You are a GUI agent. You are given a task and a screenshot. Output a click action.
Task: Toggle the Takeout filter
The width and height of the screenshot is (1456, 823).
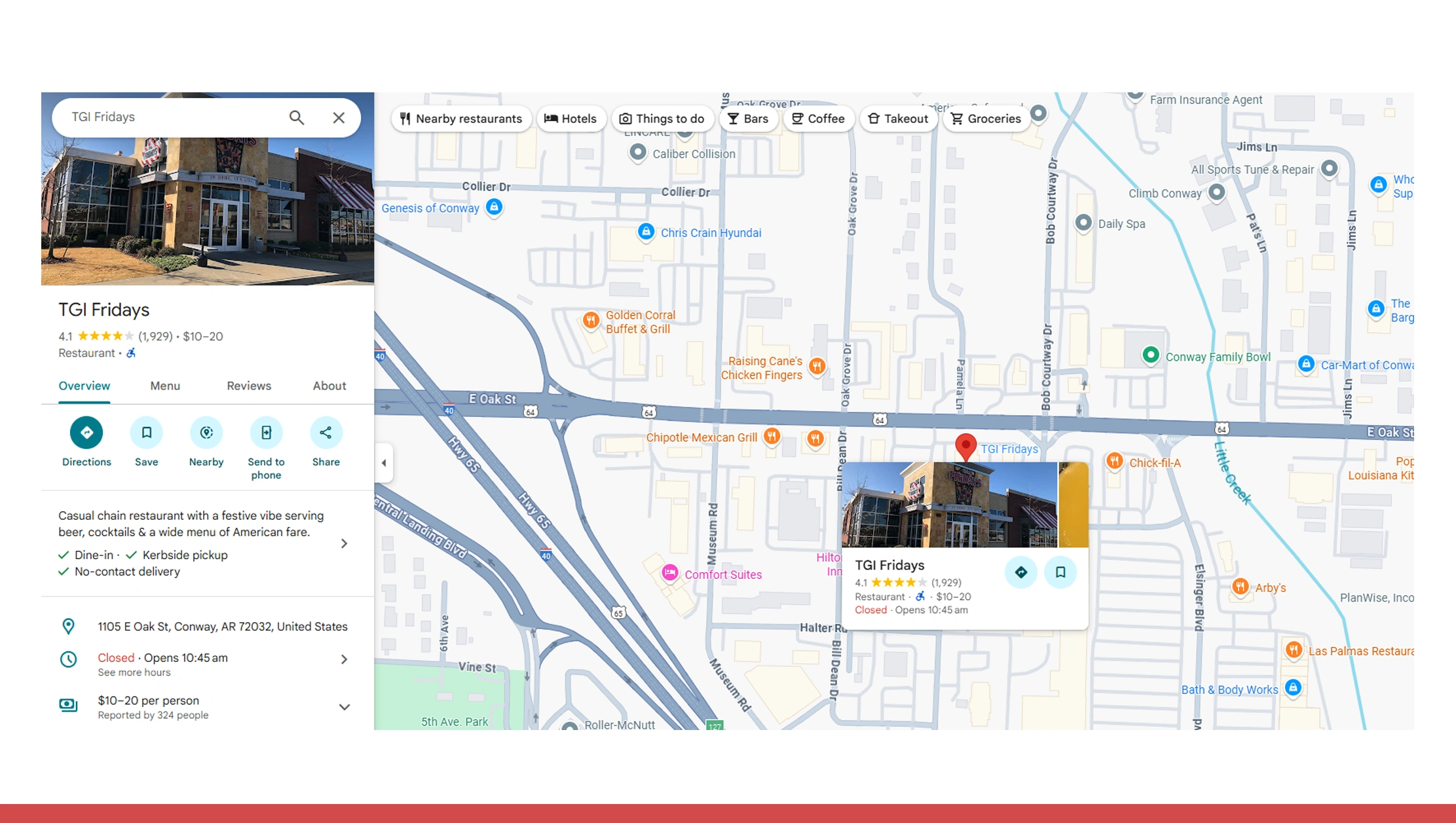click(x=899, y=119)
